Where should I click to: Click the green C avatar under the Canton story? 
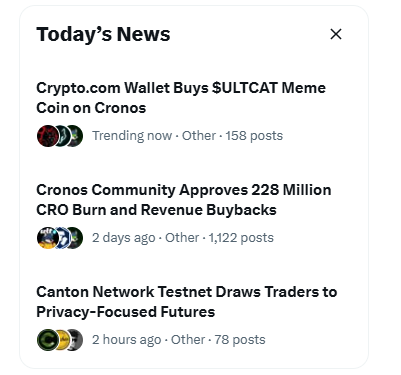coord(48,340)
